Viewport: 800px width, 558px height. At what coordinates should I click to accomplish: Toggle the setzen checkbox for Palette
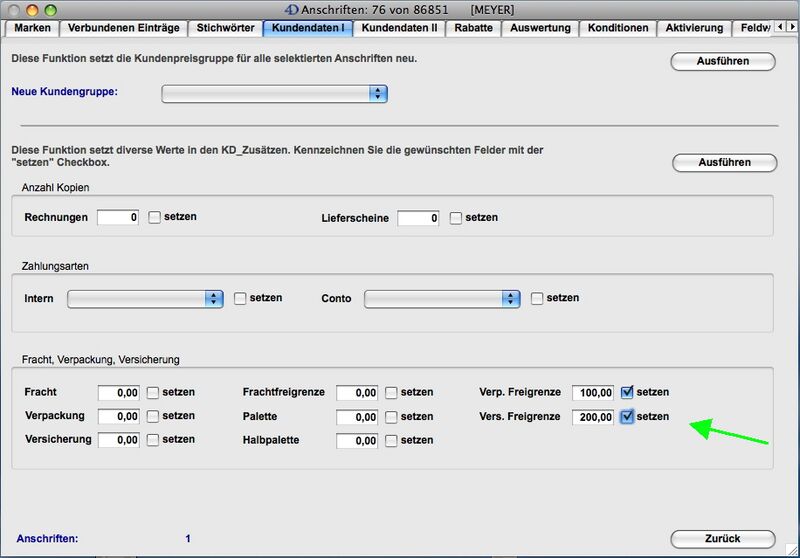(x=392, y=417)
